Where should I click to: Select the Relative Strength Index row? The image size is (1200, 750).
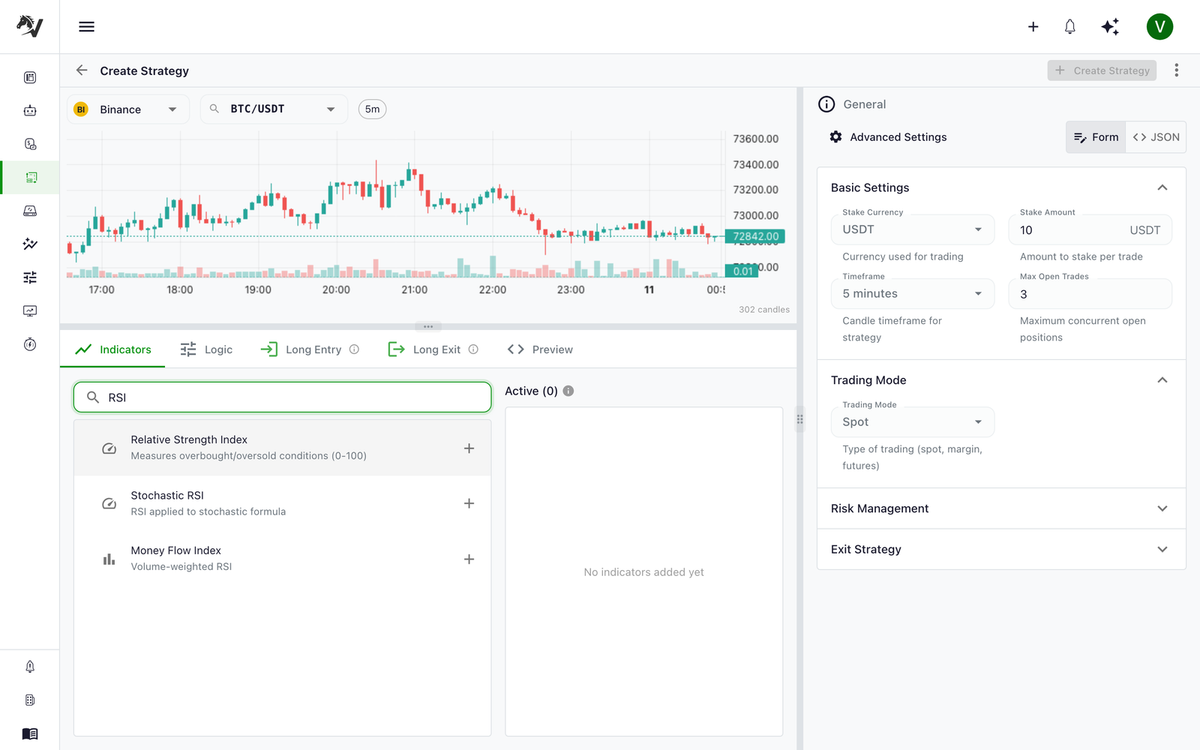283,448
